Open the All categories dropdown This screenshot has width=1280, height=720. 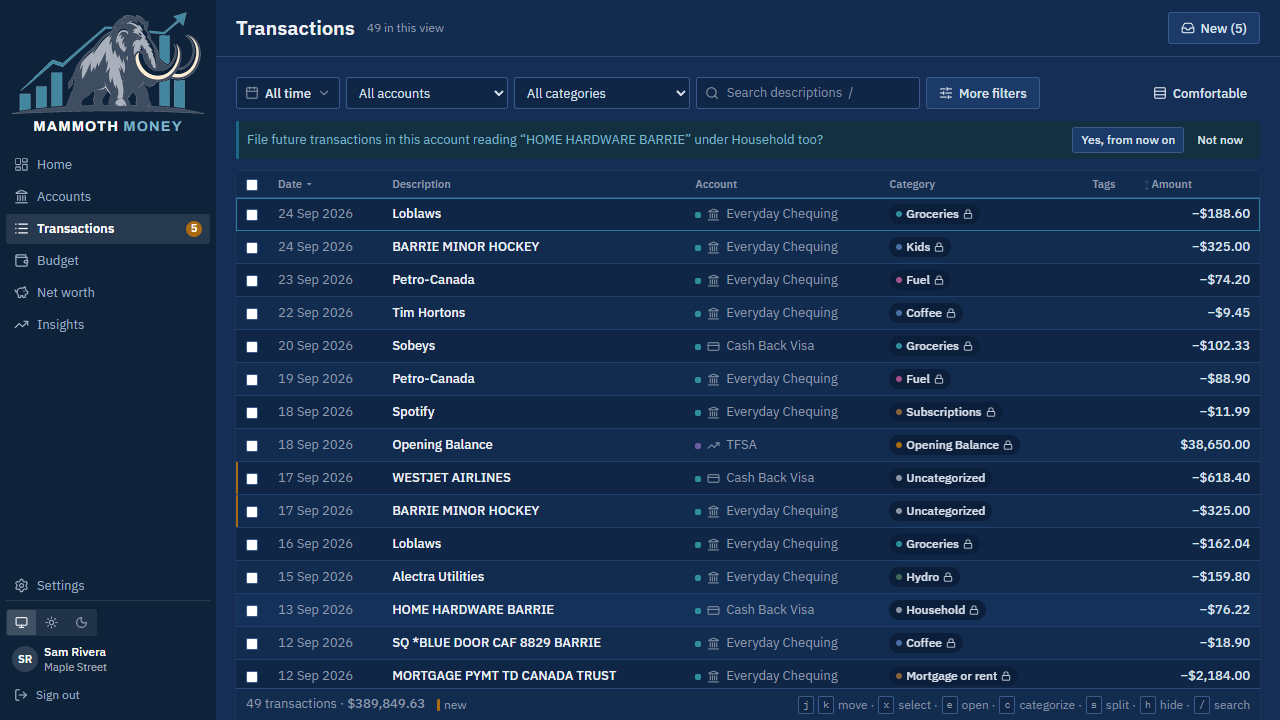tap(602, 93)
